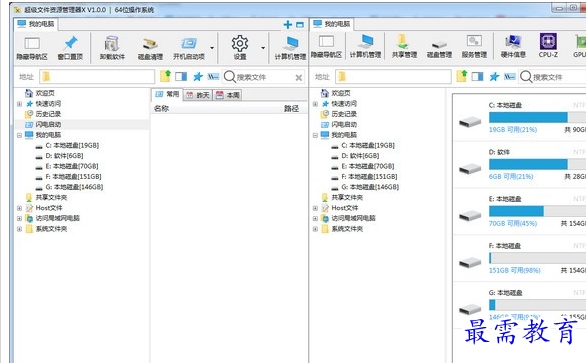
Task: Click blue star favorite icon in left pane
Action: coord(198,77)
